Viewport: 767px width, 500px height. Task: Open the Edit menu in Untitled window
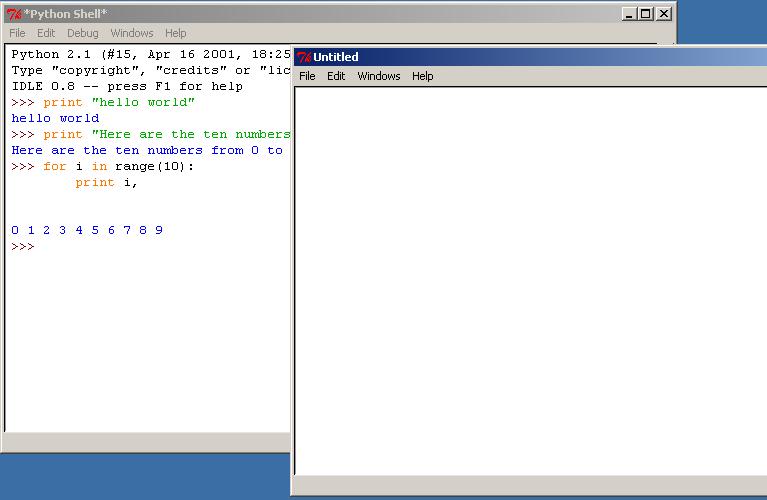pyautogui.click(x=336, y=76)
